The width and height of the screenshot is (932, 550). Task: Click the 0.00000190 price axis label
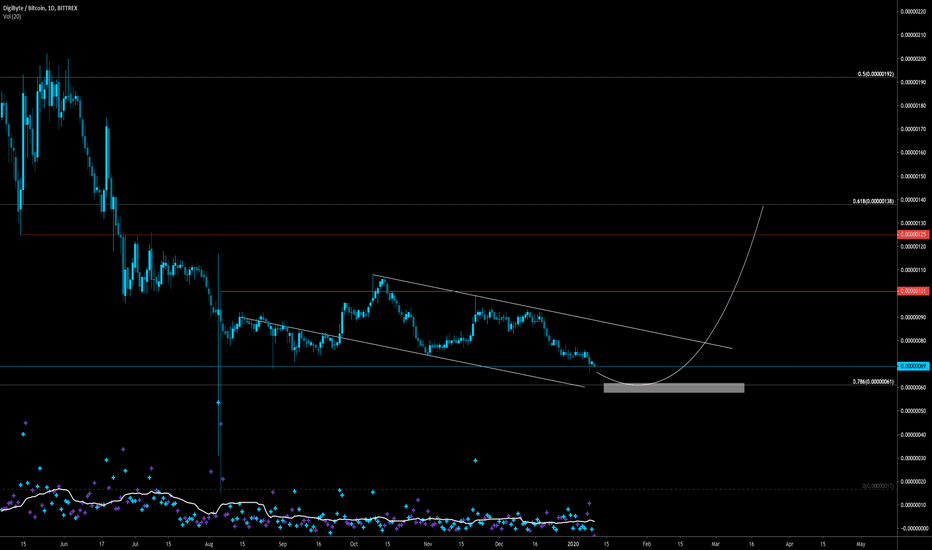(x=914, y=82)
